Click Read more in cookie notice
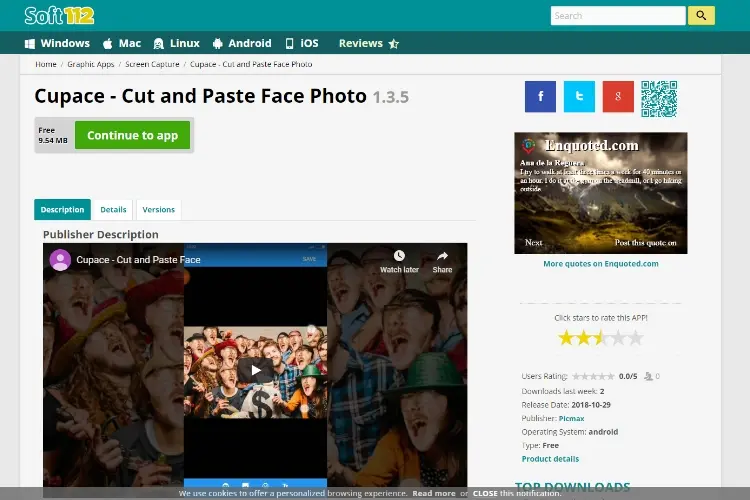Screen dimensions: 750x500 pos(434,493)
